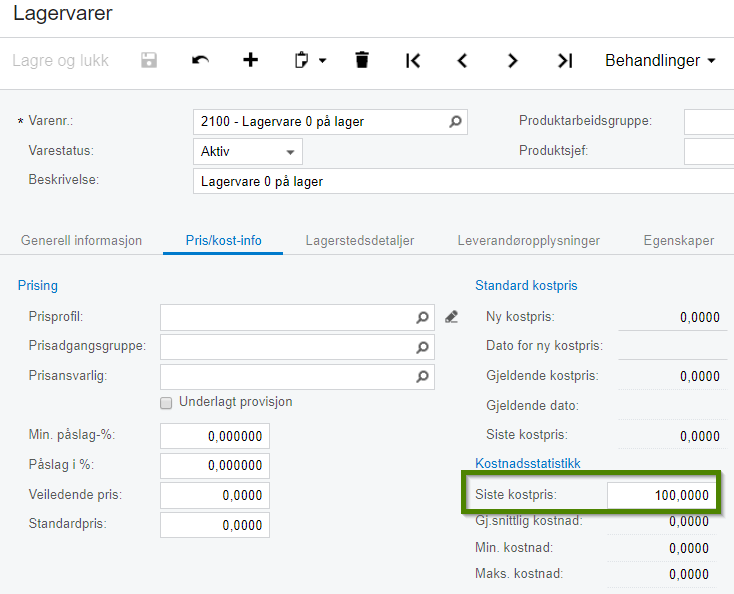
Task: Delete the record with trash icon
Action: click(x=362, y=60)
